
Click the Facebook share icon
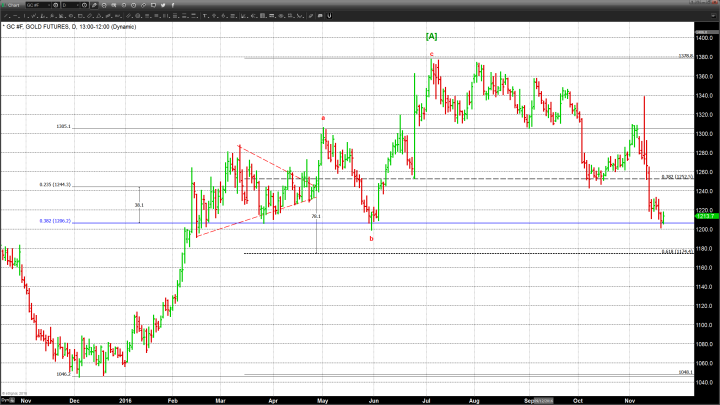coord(174,5)
